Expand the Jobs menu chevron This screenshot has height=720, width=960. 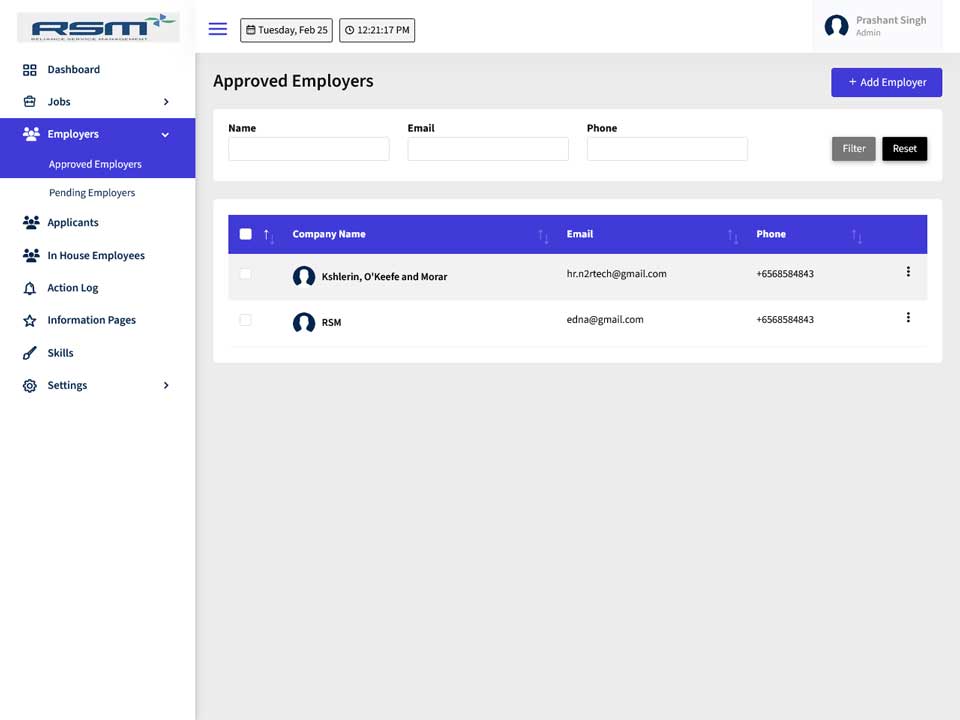(x=166, y=102)
